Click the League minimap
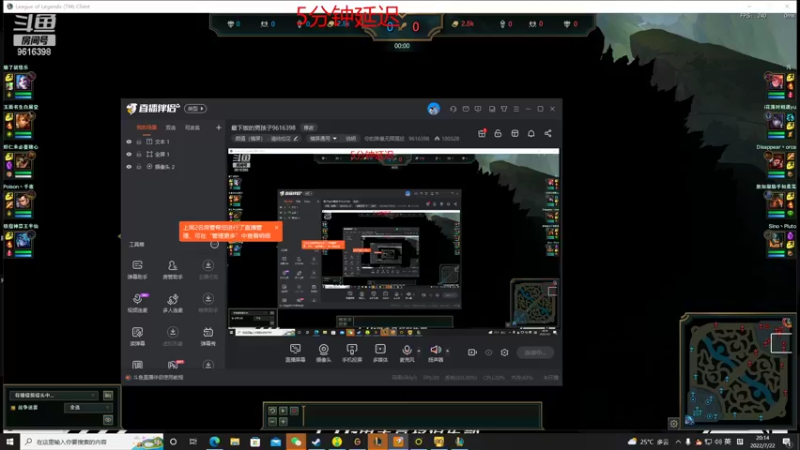This screenshot has width=800, height=450. [739, 371]
